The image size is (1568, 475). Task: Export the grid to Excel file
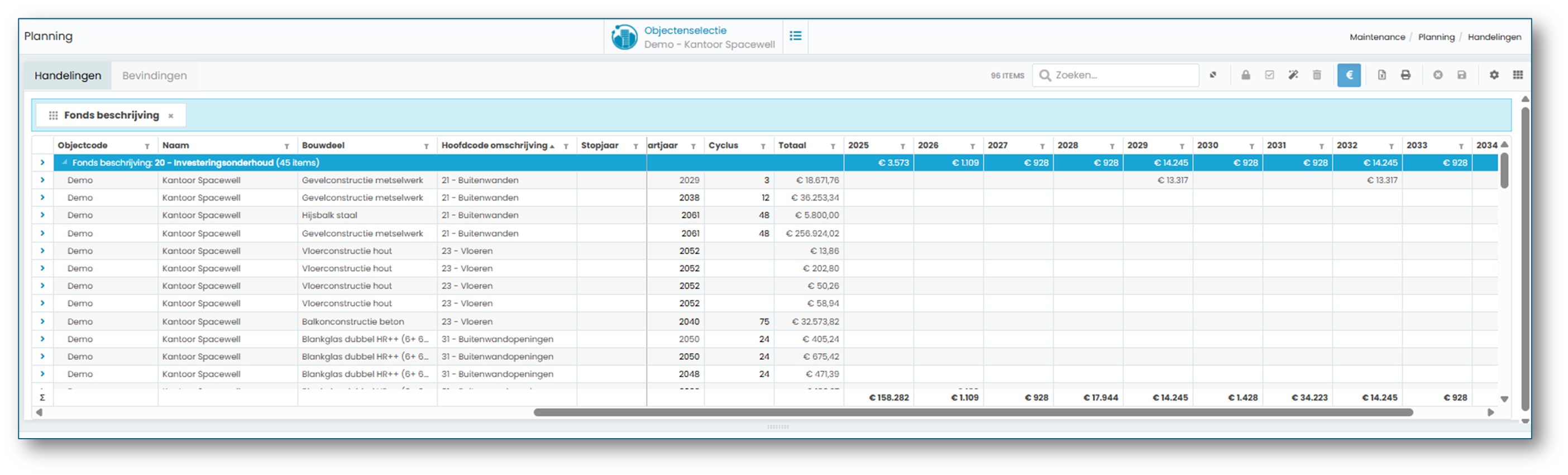pos(1381,75)
